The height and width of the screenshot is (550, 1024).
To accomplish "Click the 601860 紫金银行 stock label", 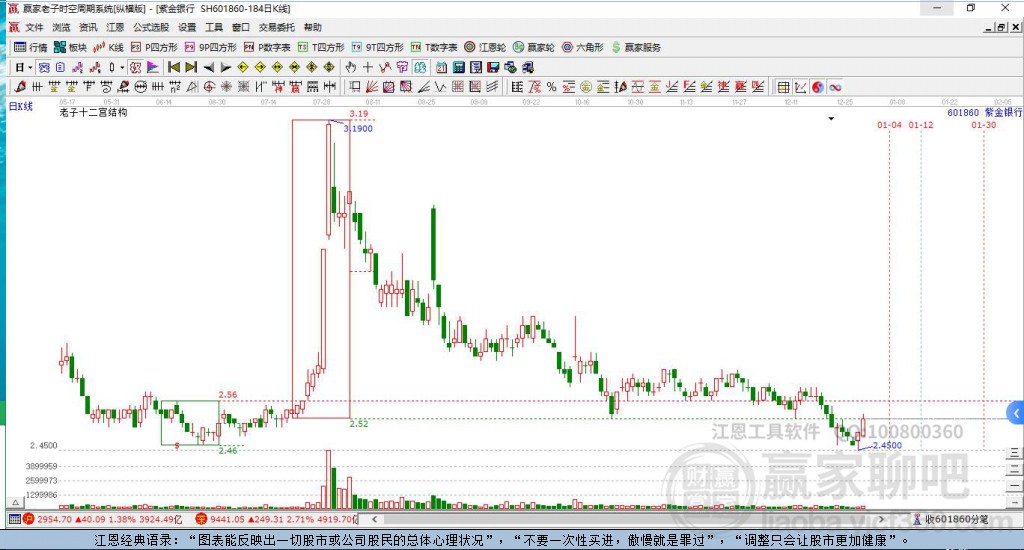I will pos(984,112).
